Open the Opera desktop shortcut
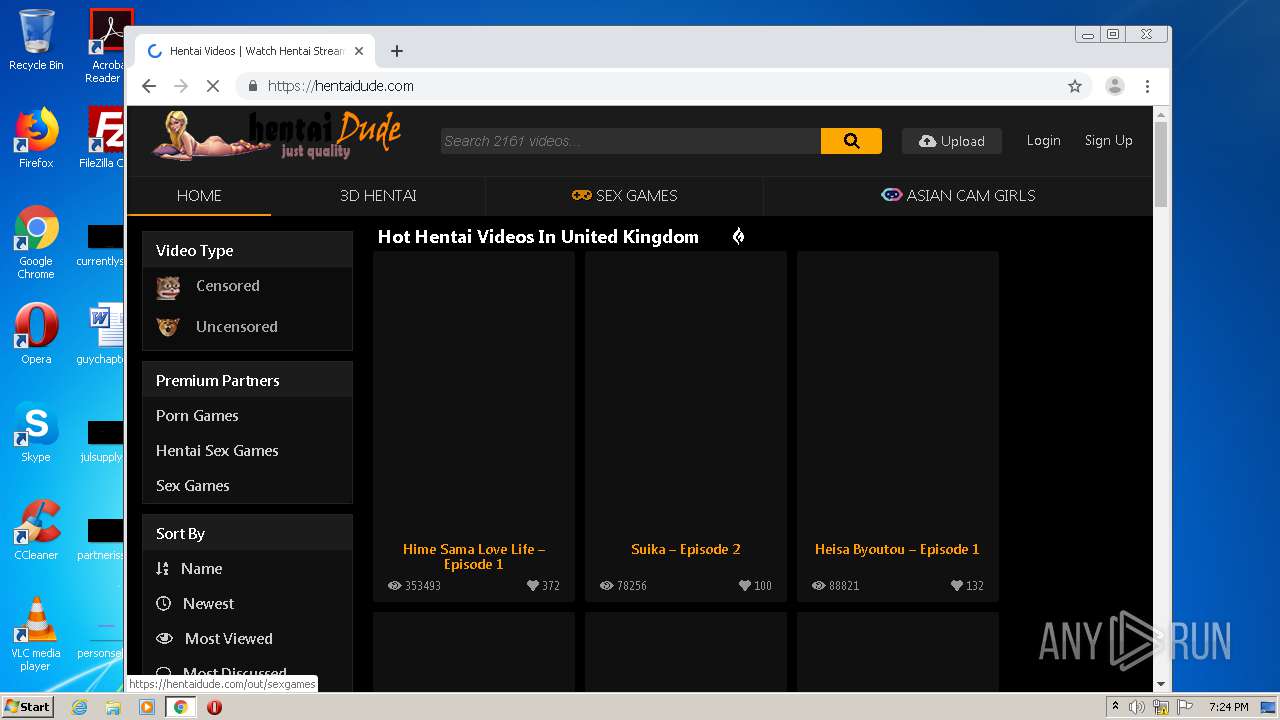1280x720 pixels. coord(36,334)
